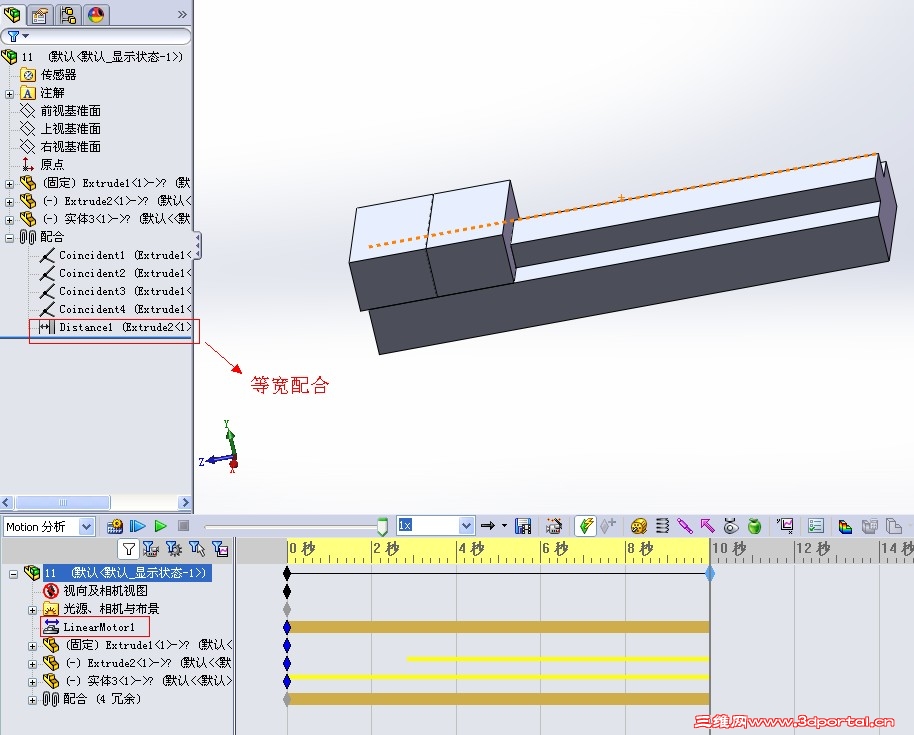Select the black key marker at 0 seconds
This screenshot has width=914, height=735.
(289, 572)
